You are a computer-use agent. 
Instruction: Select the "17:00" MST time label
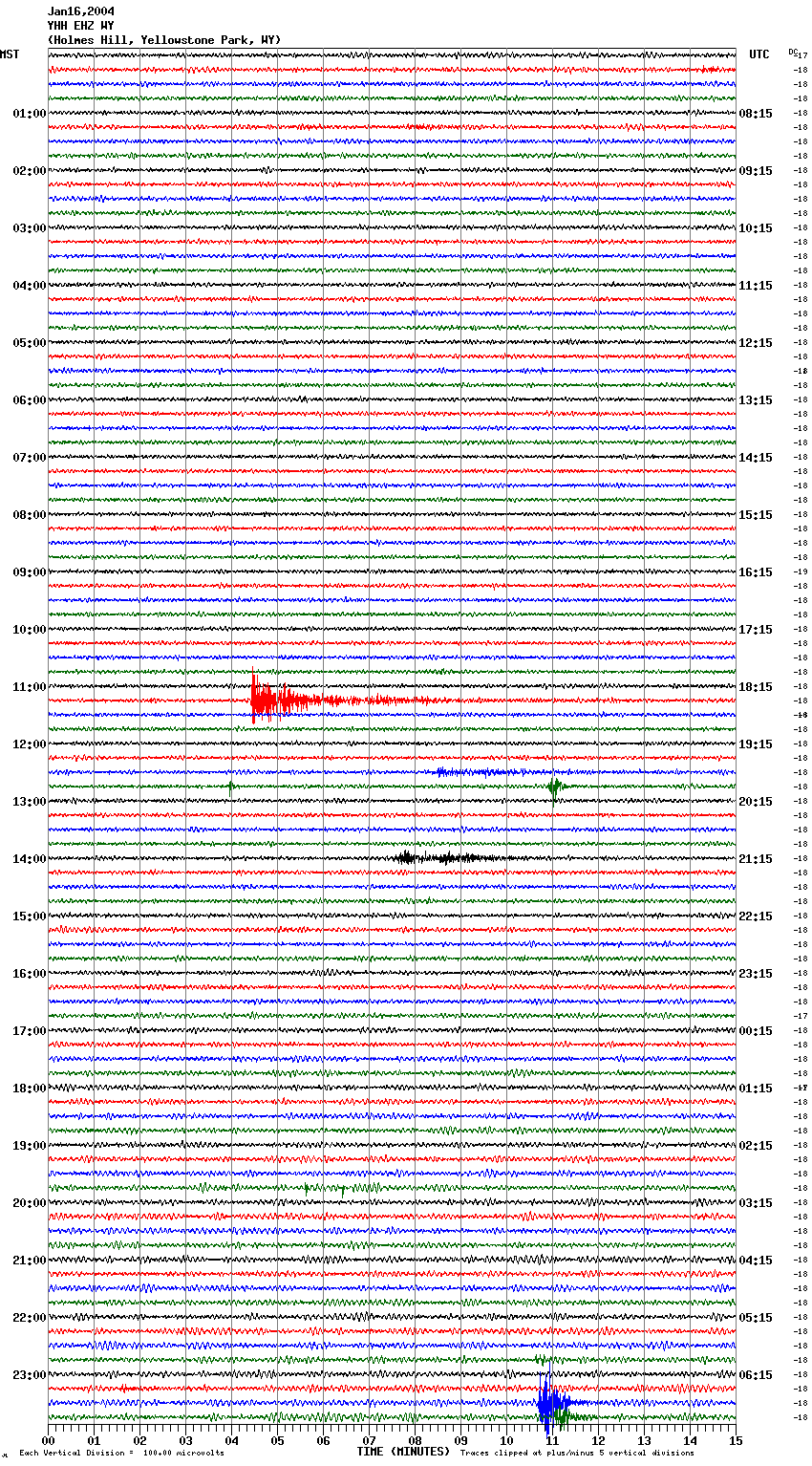coord(30,1031)
